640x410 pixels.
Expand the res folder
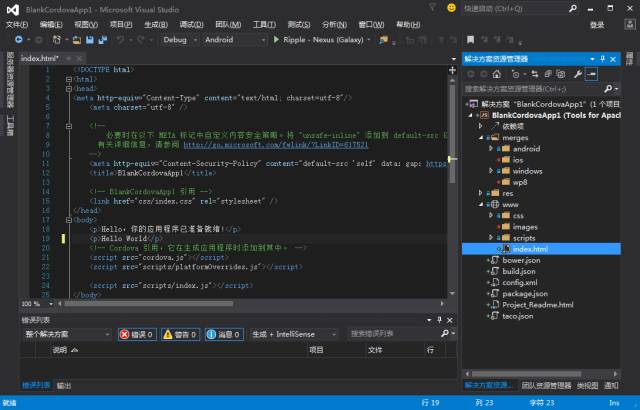(x=481, y=193)
